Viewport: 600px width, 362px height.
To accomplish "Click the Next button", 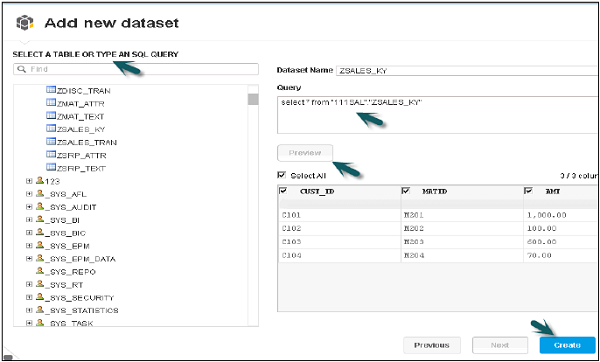I will (x=500, y=345).
